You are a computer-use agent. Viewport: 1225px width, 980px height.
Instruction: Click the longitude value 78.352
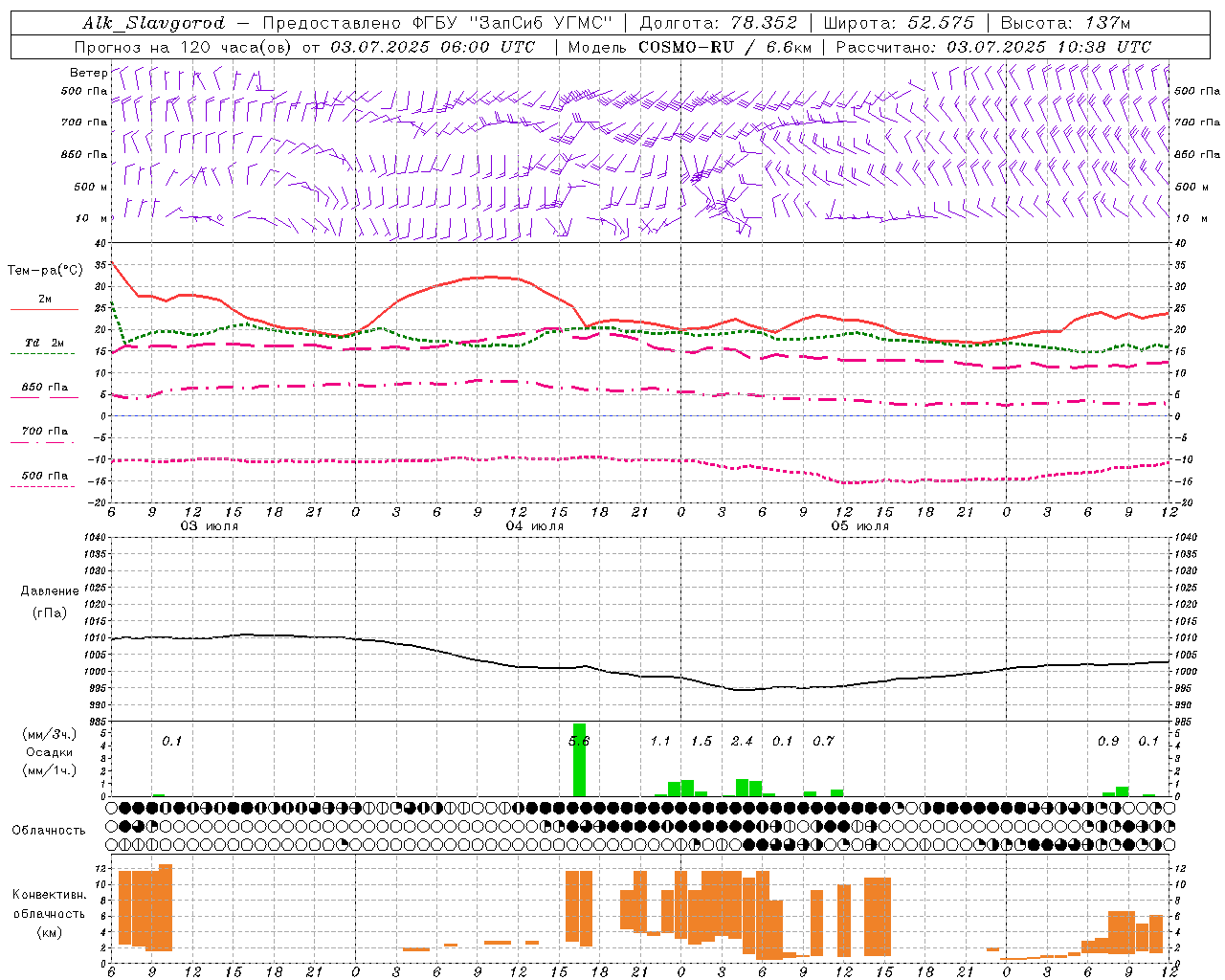(764, 23)
